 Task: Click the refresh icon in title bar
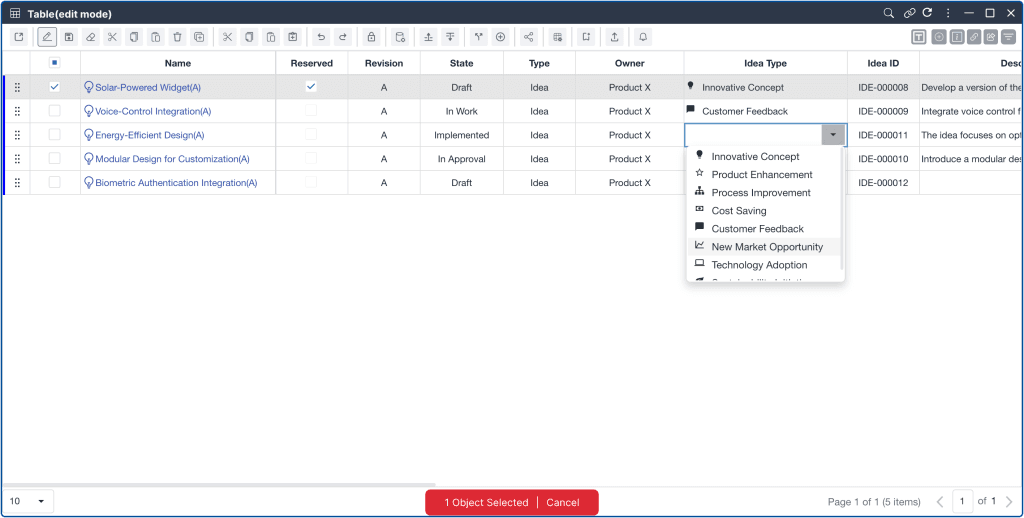click(927, 13)
